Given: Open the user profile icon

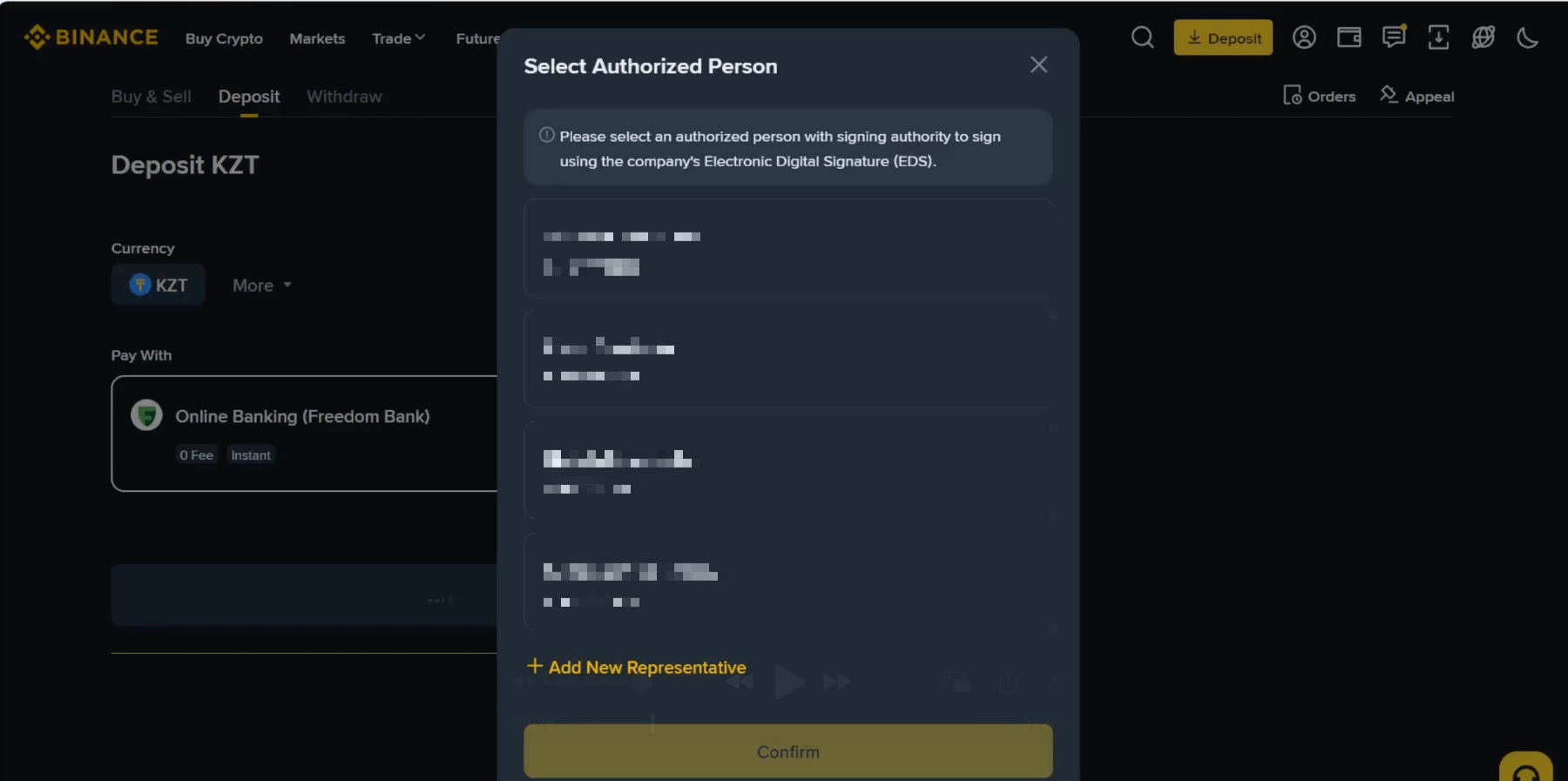Looking at the screenshot, I should click(1304, 37).
